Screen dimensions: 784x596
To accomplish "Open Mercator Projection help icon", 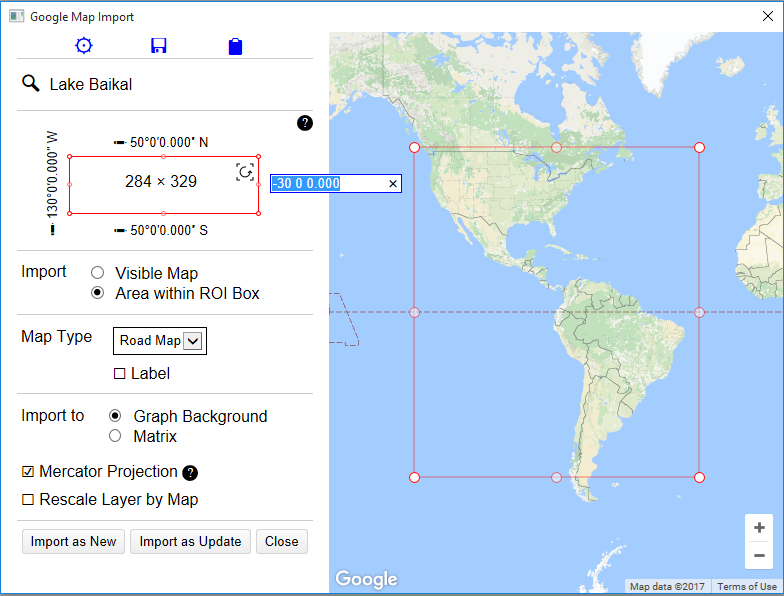I will pyautogui.click(x=190, y=472).
